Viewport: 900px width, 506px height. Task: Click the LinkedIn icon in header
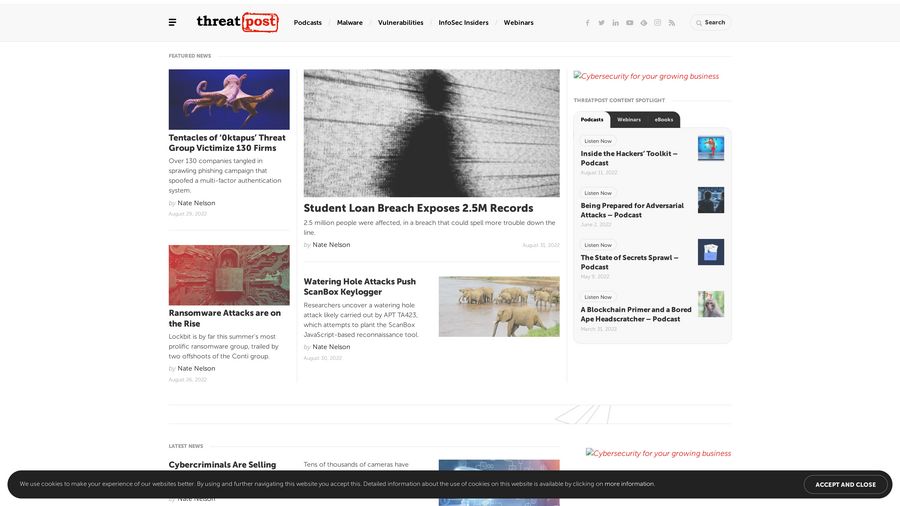[615, 22]
